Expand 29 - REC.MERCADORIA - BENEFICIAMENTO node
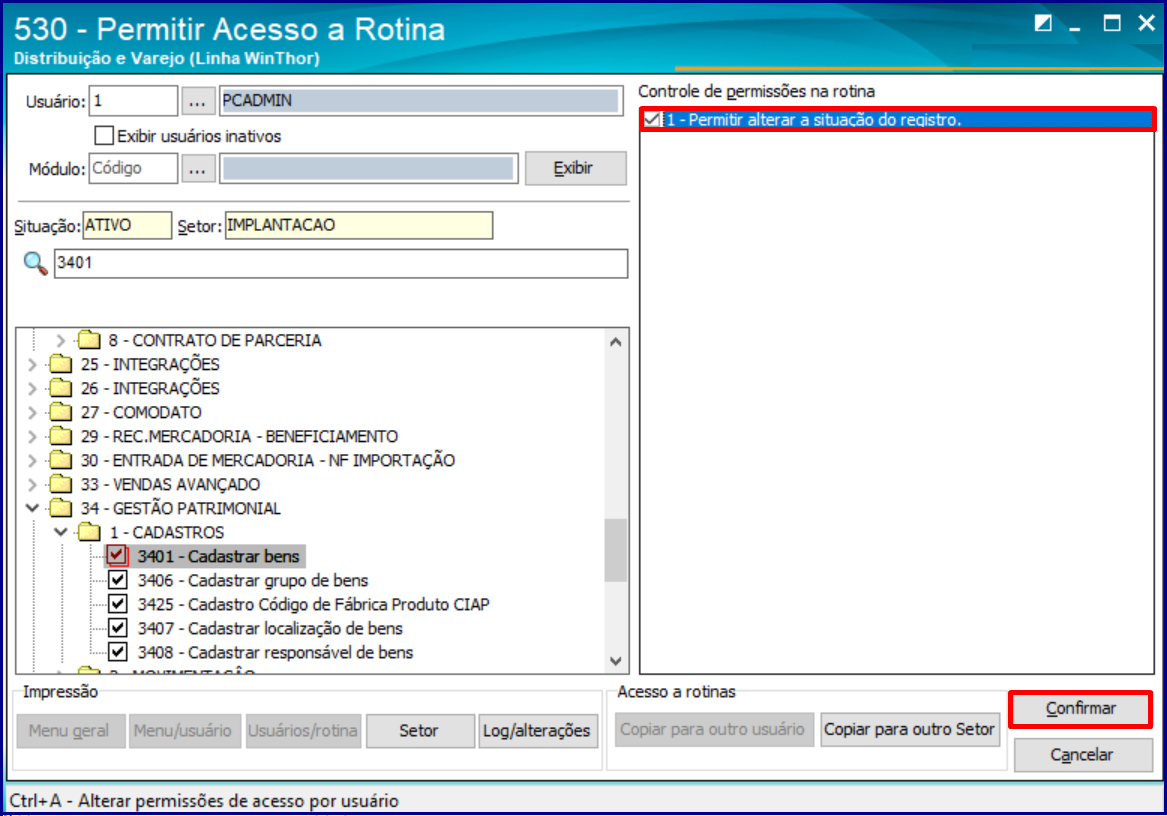Image resolution: width=1167 pixels, height=816 pixels. pos(32,436)
